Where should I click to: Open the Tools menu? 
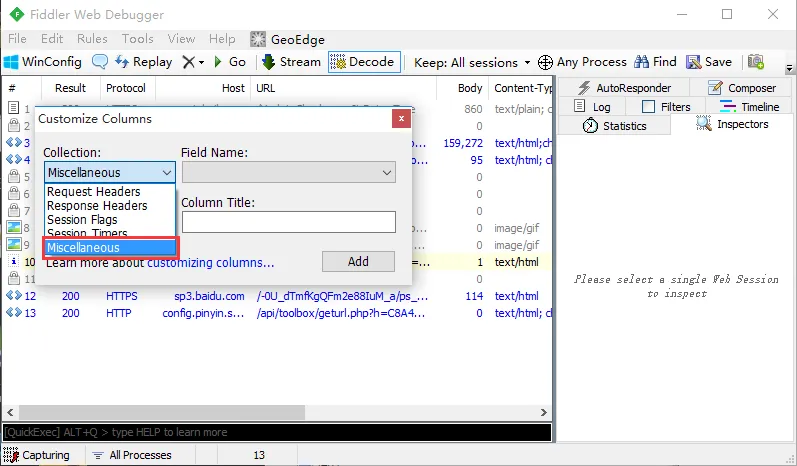[137, 39]
